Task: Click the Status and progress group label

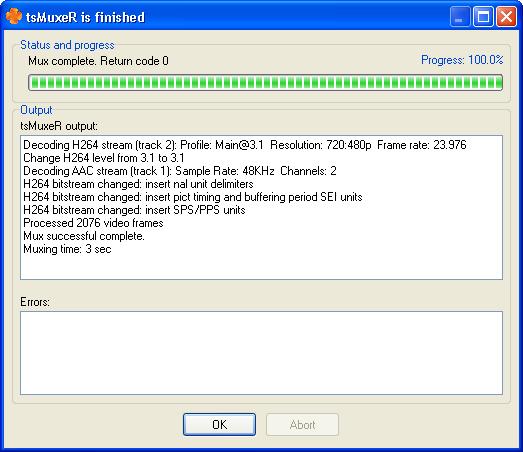Action: tap(67, 45)
